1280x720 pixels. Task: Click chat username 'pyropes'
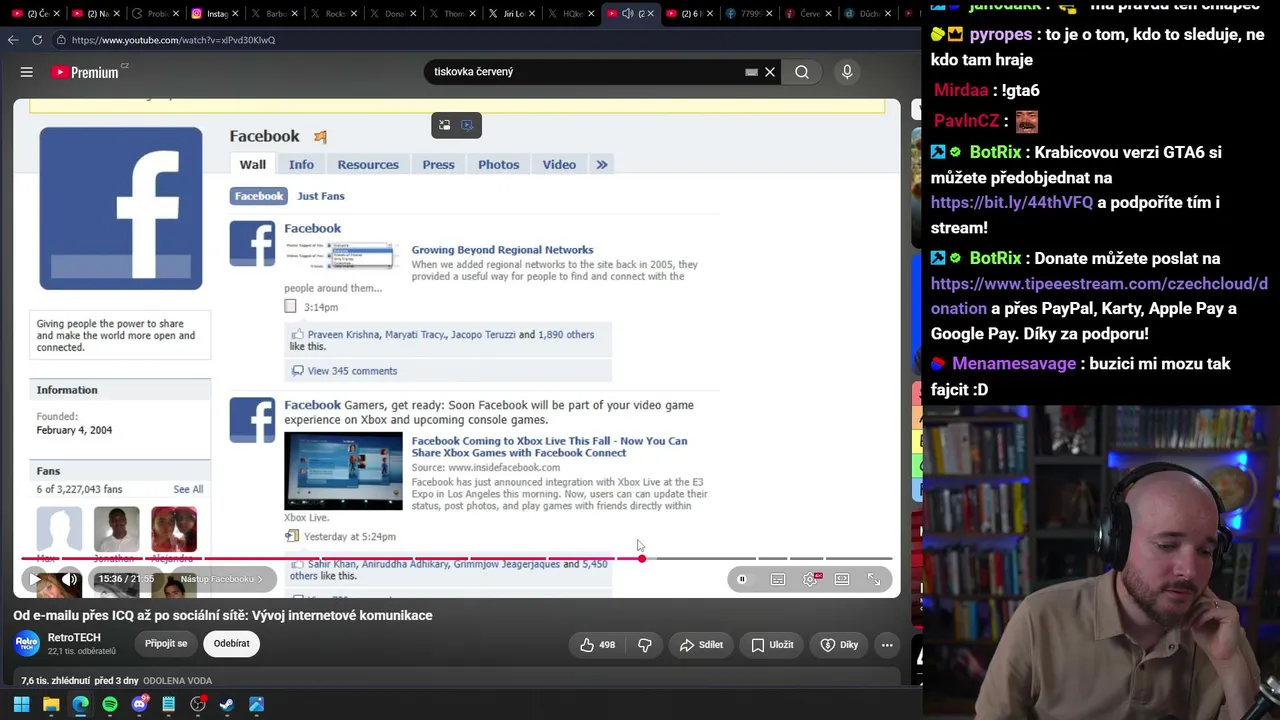pyautogui.click(x=1000, y=34)
